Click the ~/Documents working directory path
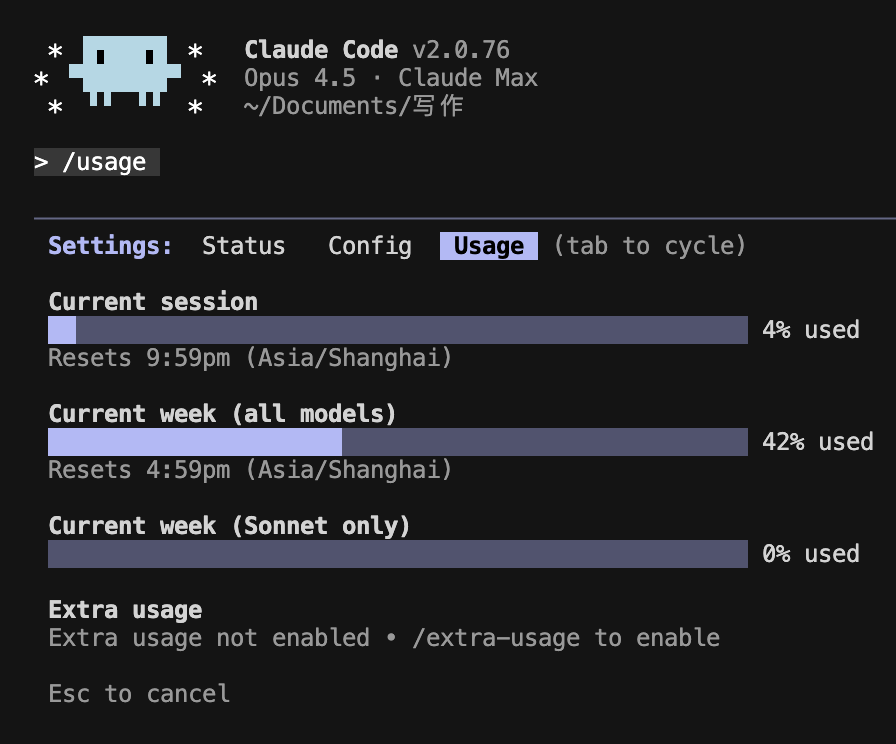The width and height of the screenshot is (896, 744). click(352, 106)
